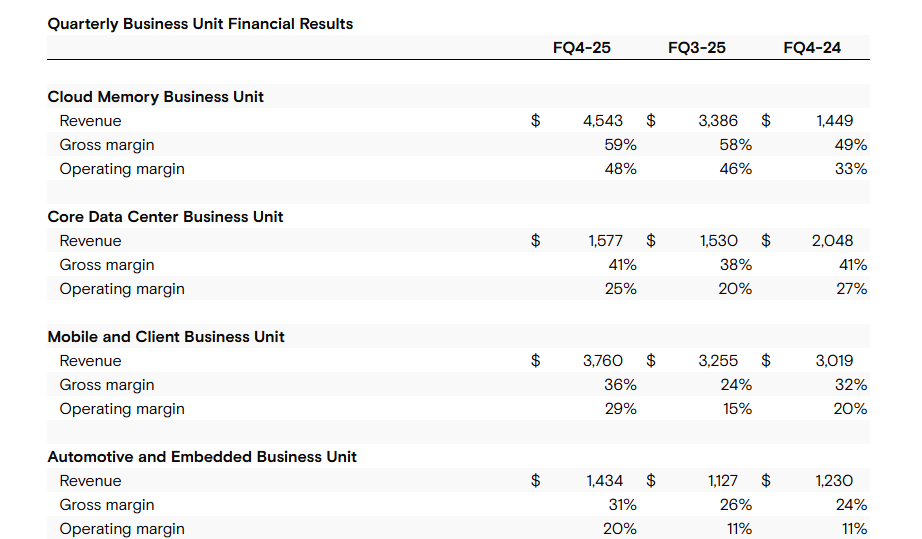
Task: Click Core Data Center FQ4-25 operating margin 25%
Action: point(620,289)
